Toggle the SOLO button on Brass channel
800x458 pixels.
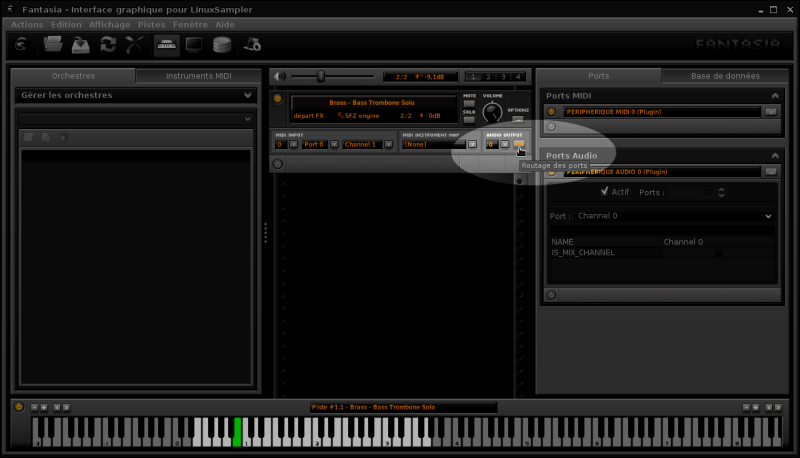pyautogui.click(x=469, y=120)
